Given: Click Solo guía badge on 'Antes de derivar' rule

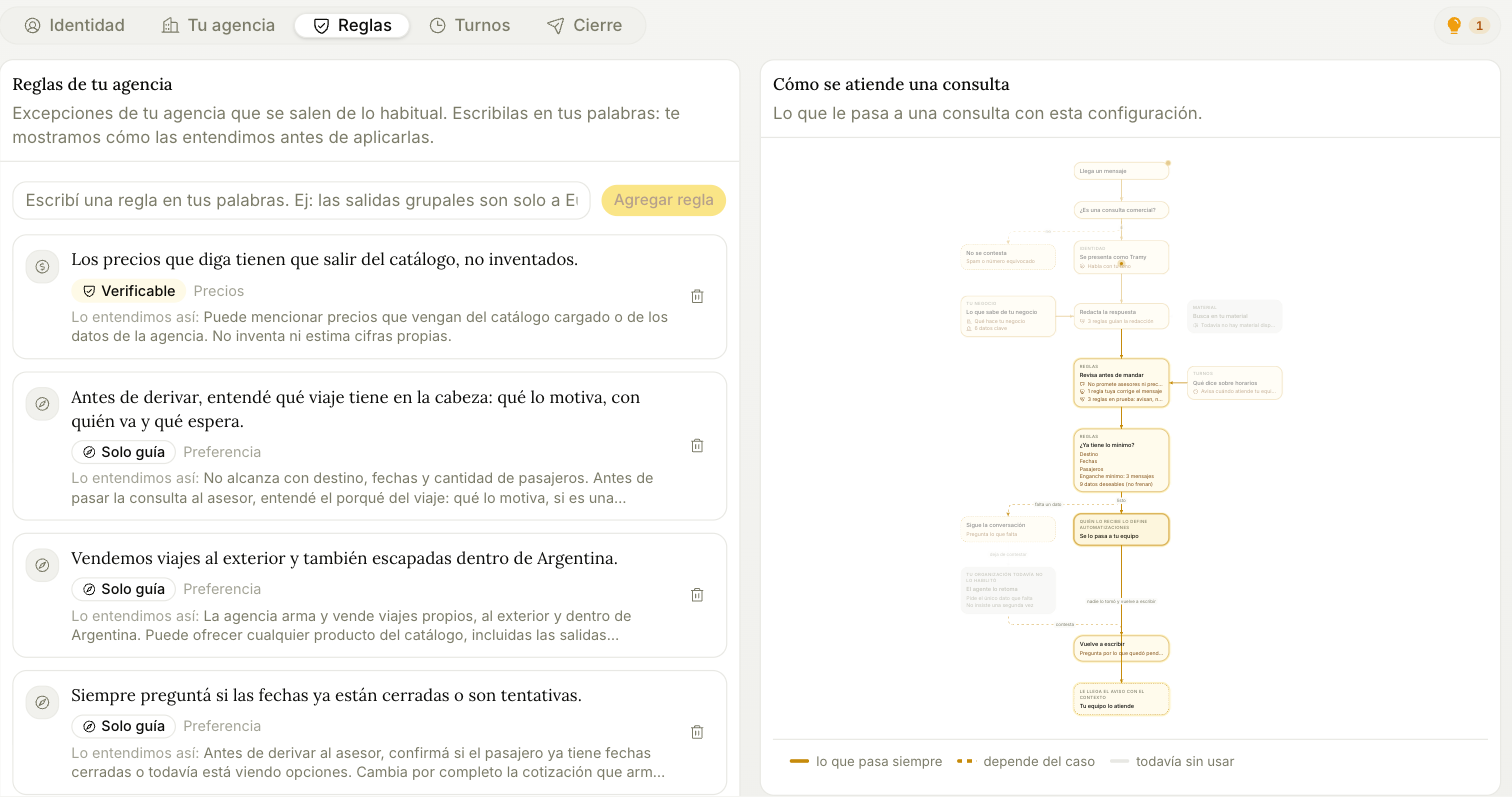Looking at the screenshot, I should pos(124,452).
